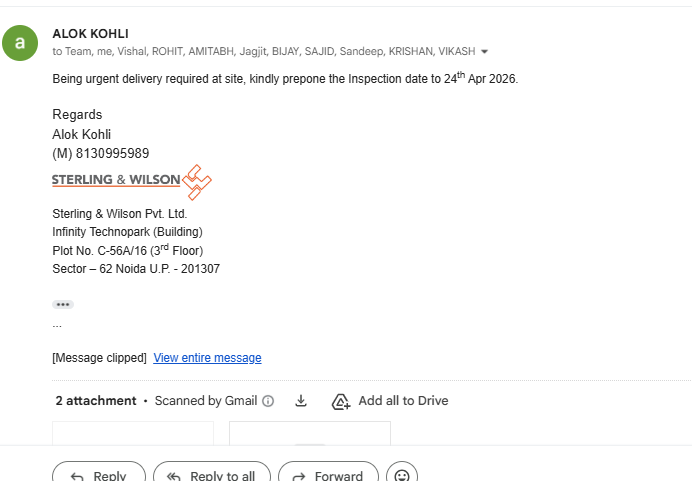Expand the recipient details dropdown arrow
This screenshot has width=692, height=481.
[484, 52]
